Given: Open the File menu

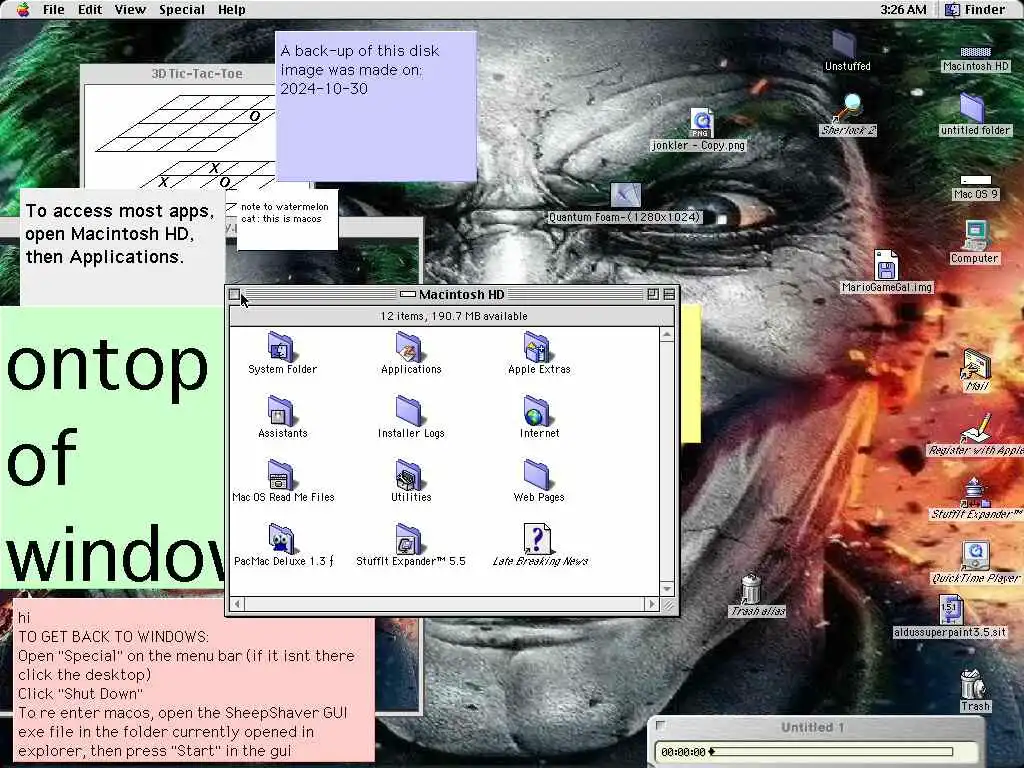Looking at the screenshot, I should [x=54, y=9].
